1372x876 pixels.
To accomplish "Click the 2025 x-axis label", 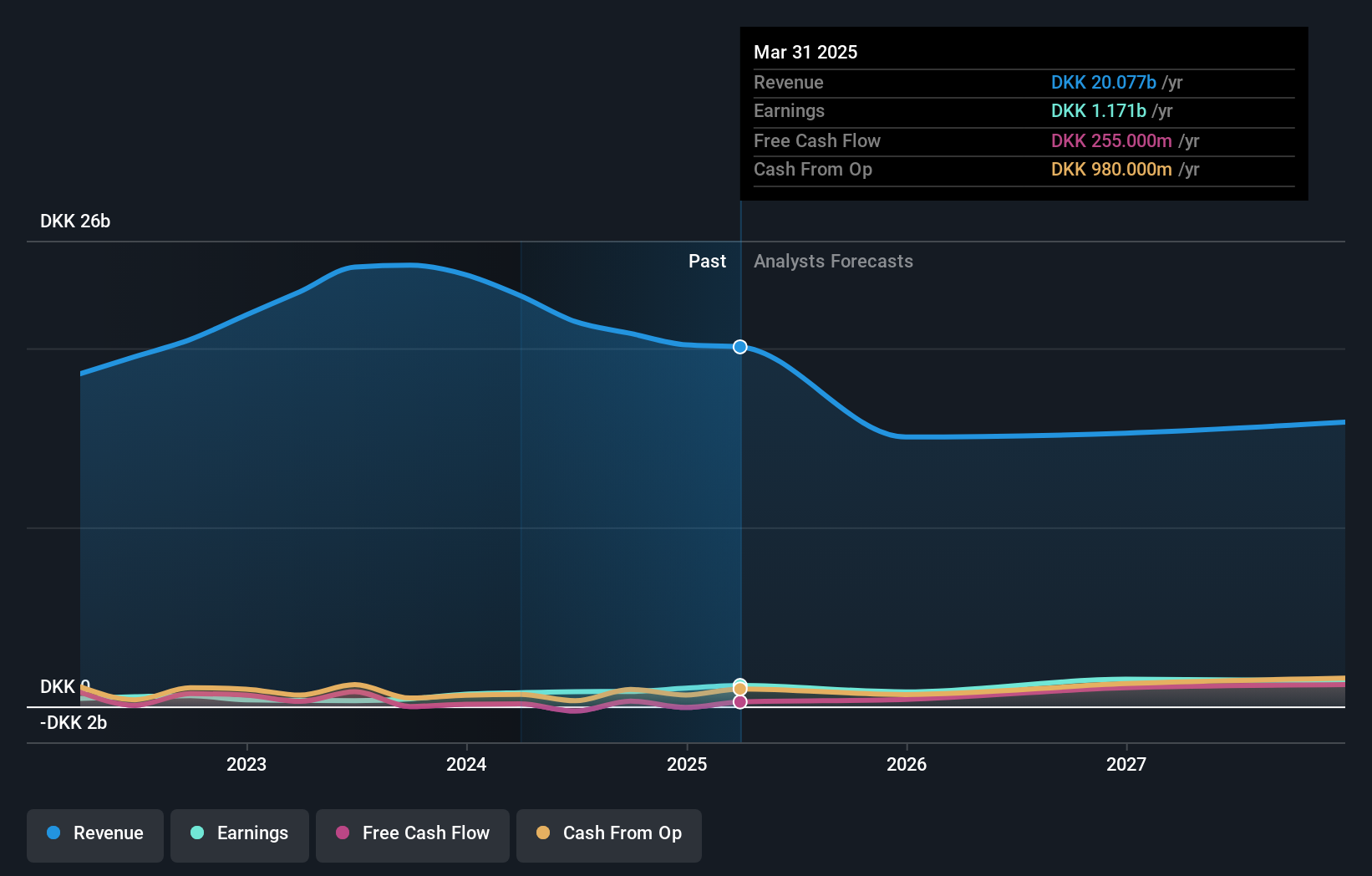I will point(687,764).
